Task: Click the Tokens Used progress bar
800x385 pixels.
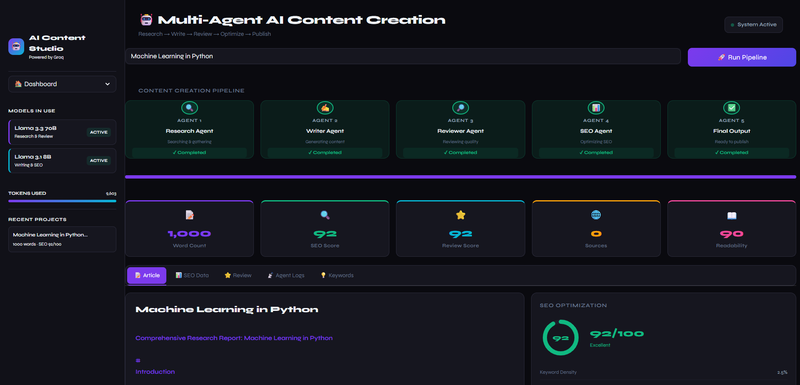Action: [62, 201]
